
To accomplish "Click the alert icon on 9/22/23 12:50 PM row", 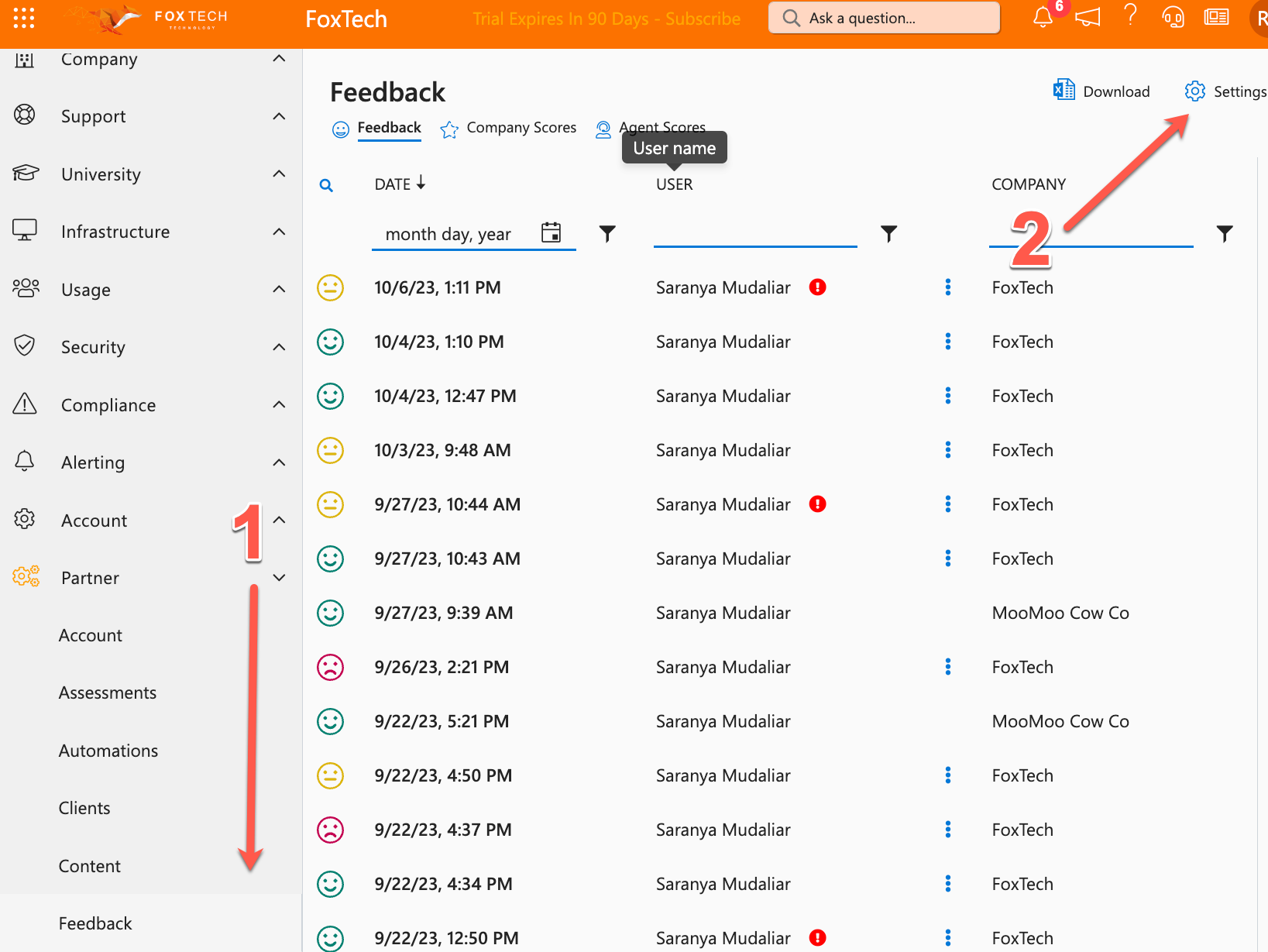I will coord(817,938).
